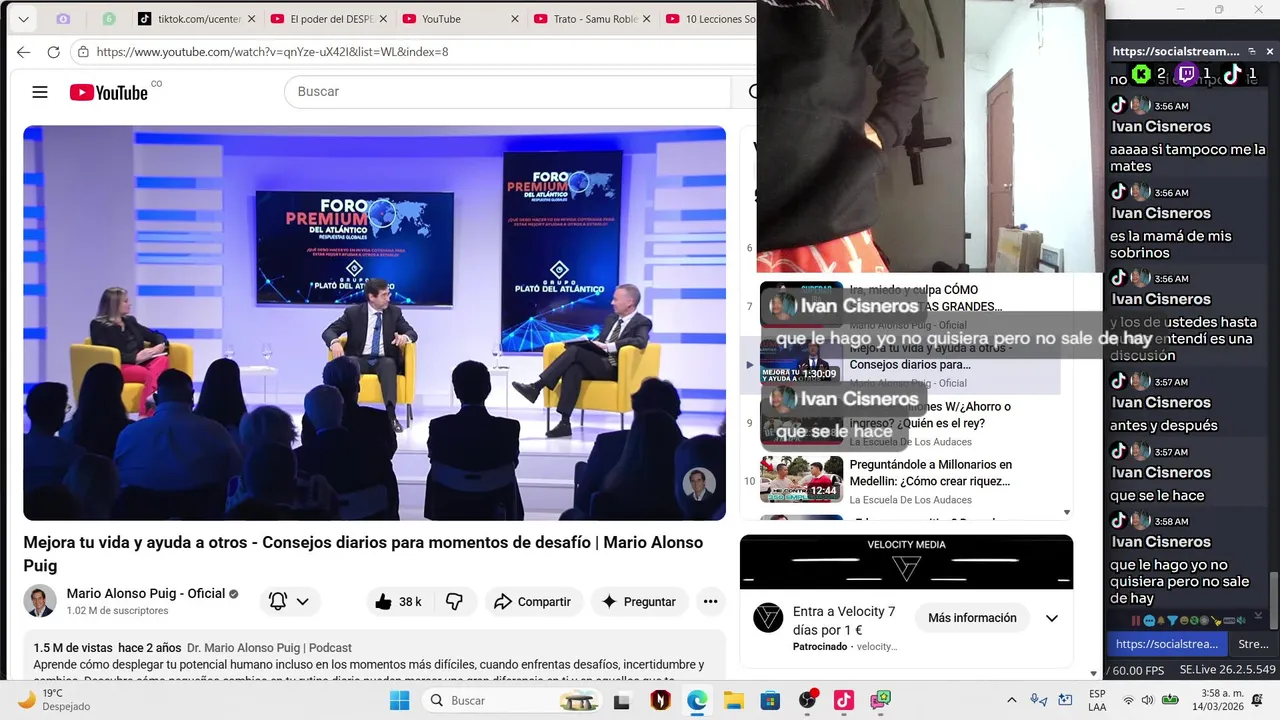The width and height of the screenshot is (1280, 720).
Task: Dislike the Mario Alonso Puig video
Action: tap(454, 602)
